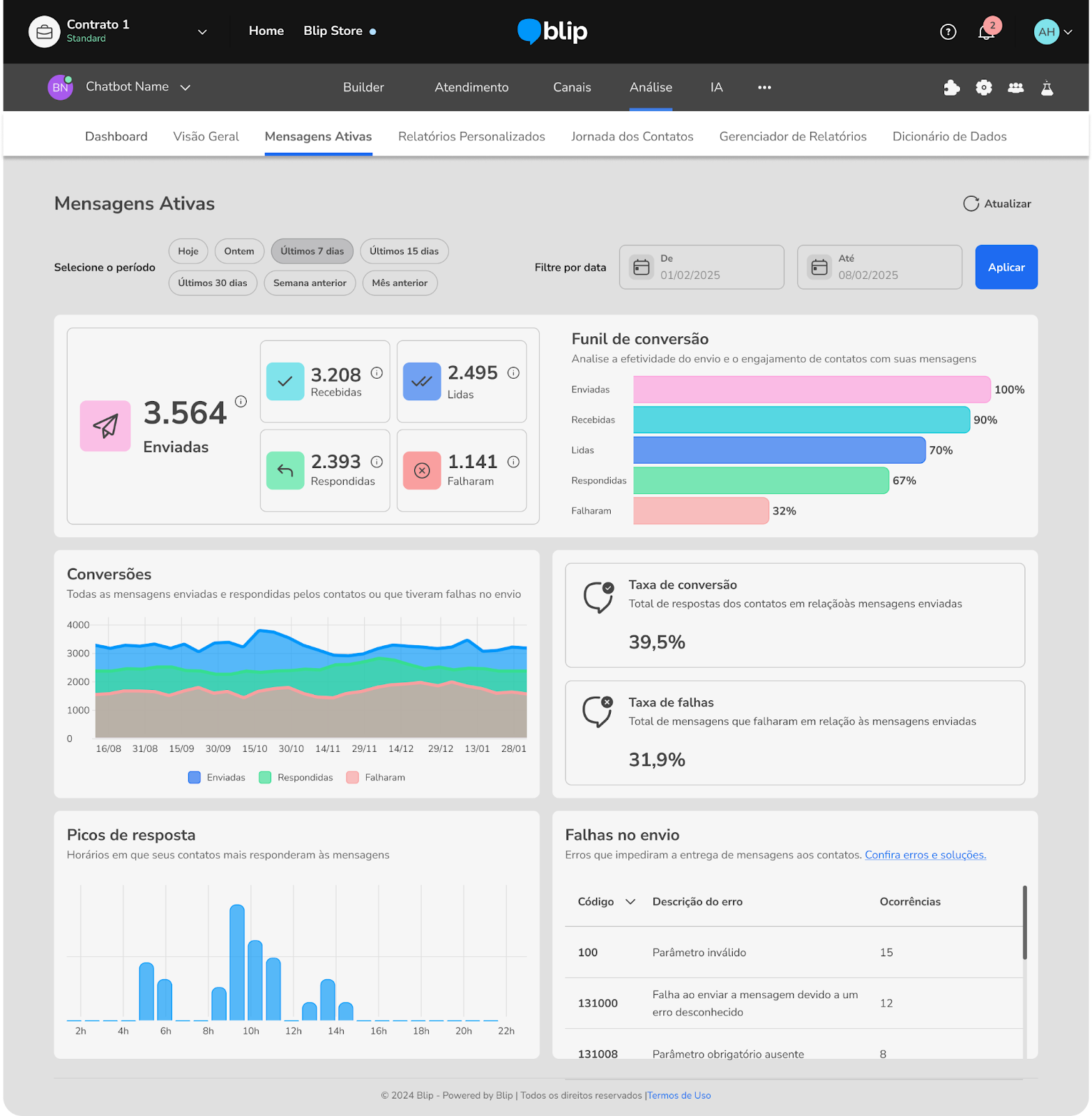Open the notifications bell
The image size is (1092, 1116).
click(x=986, y=32)
